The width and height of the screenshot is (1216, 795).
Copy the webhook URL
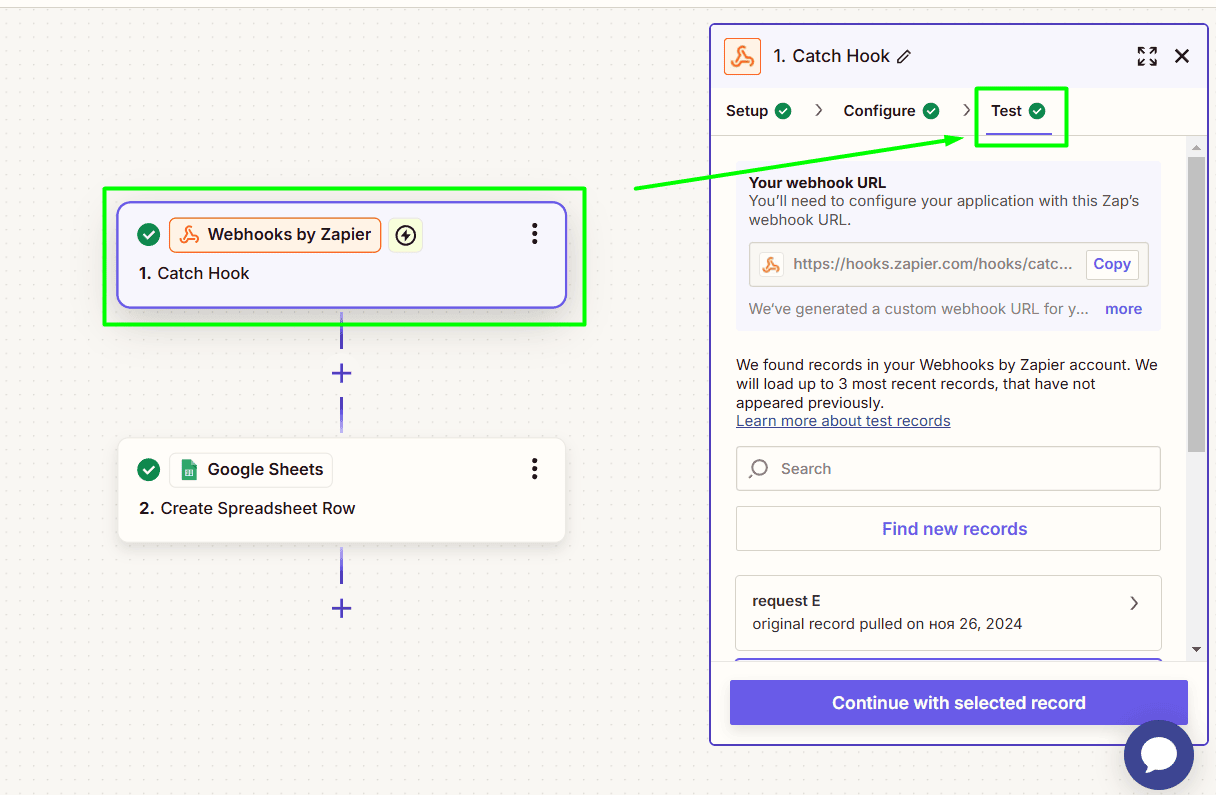[x=1112, y=264]
